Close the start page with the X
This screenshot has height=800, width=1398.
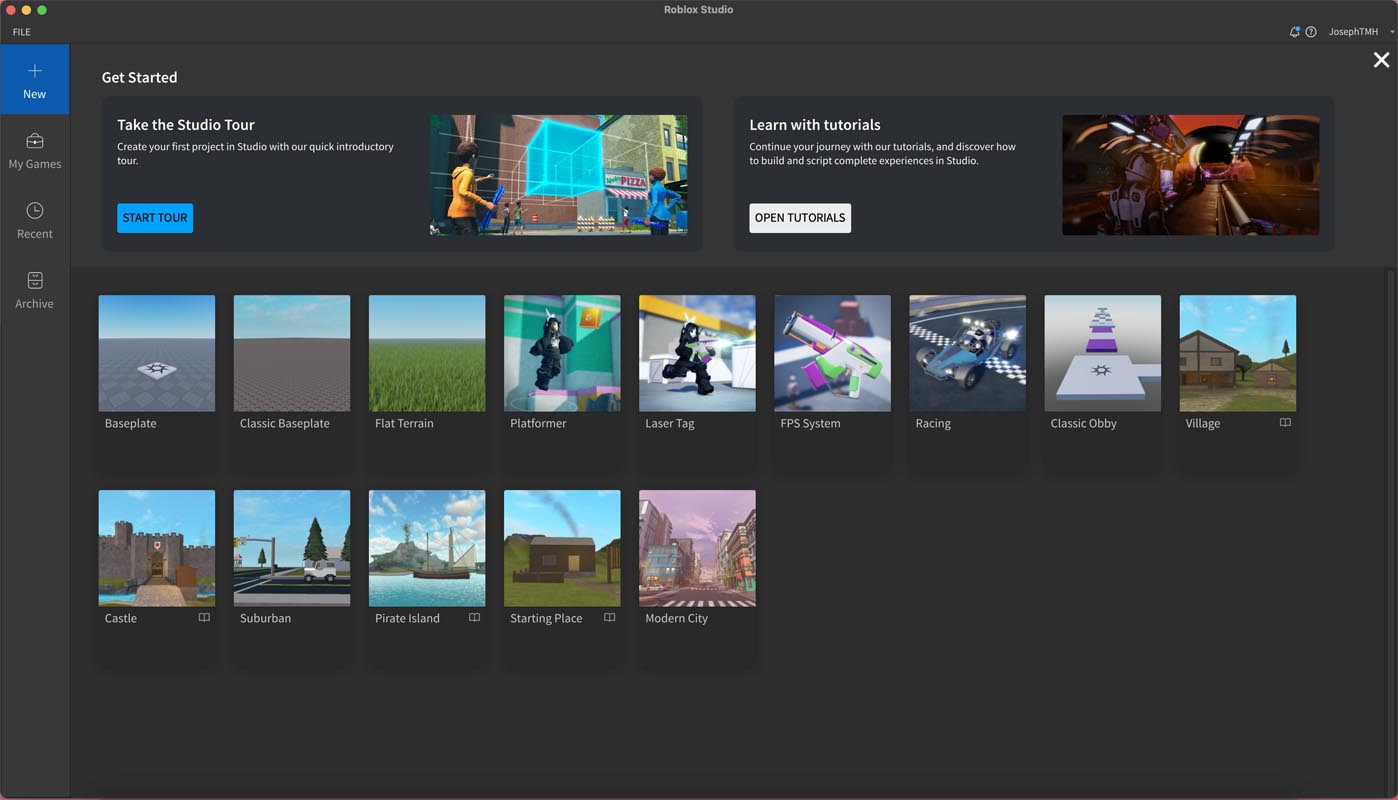tap(1381, 60)
